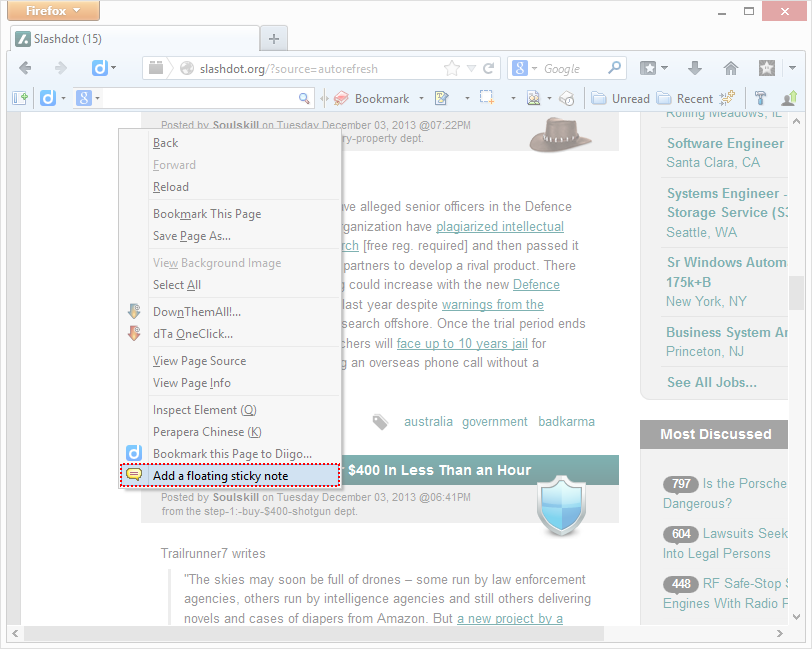
Task: Click the Diigo clock history icon
Action: point(567,98)
